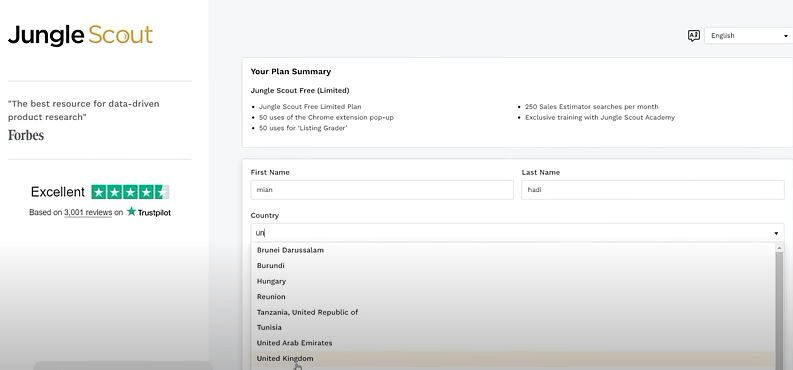Toggle the Country dropdown arrow
The height and width of the screenshot is (370, 793).
[776, 234]
